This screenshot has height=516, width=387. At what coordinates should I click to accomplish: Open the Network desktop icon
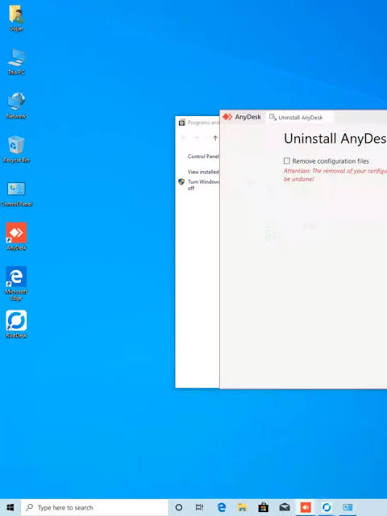click(x=16, y=106)
